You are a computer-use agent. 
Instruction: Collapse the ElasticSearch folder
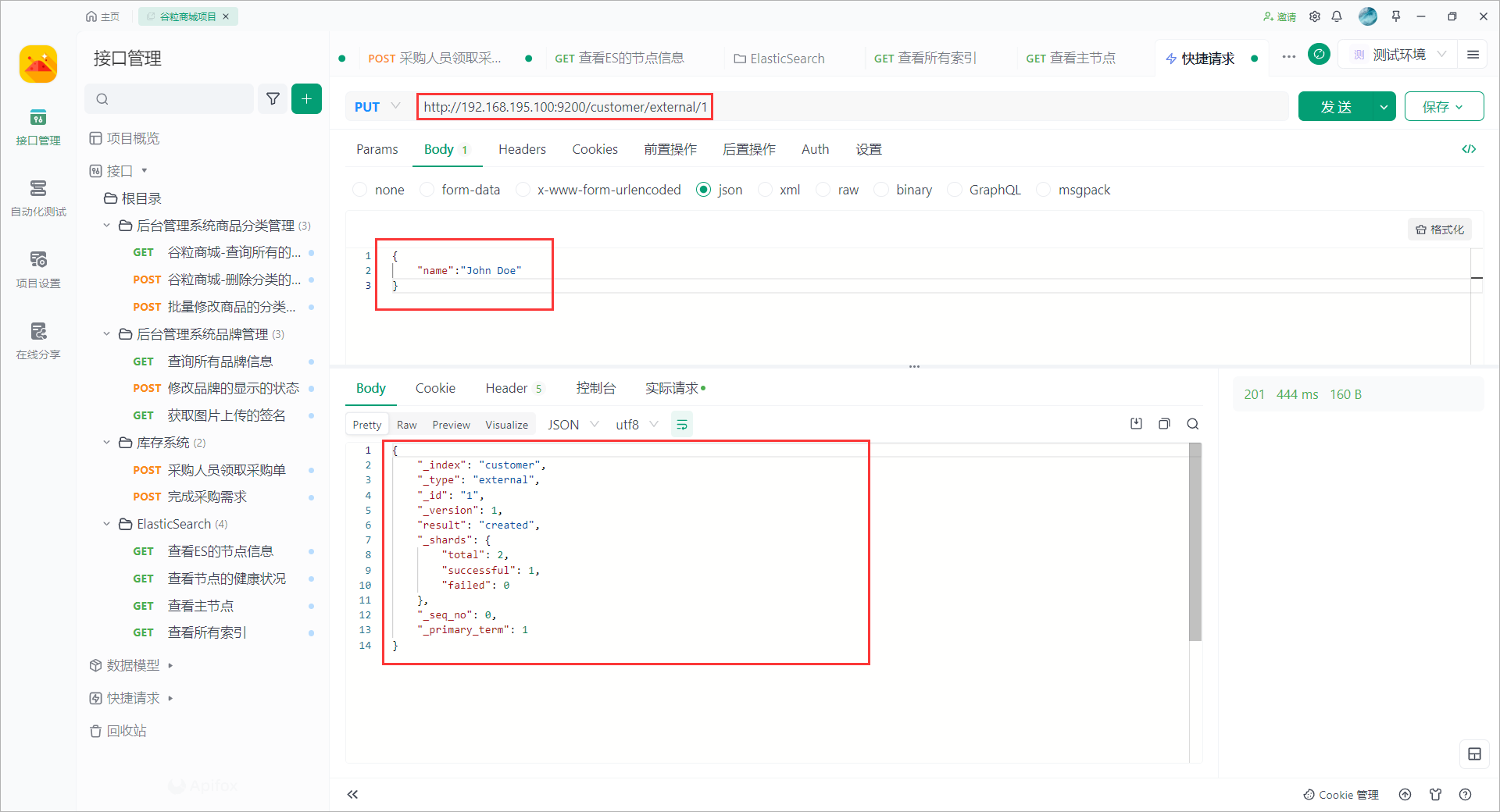(x=107, y=524)
